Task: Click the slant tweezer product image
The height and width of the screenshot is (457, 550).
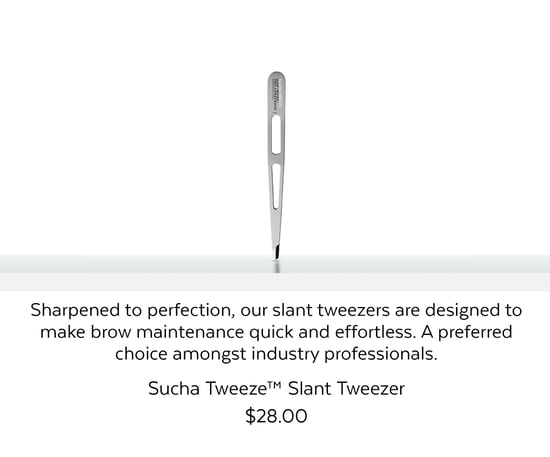Action: point(276,166)
